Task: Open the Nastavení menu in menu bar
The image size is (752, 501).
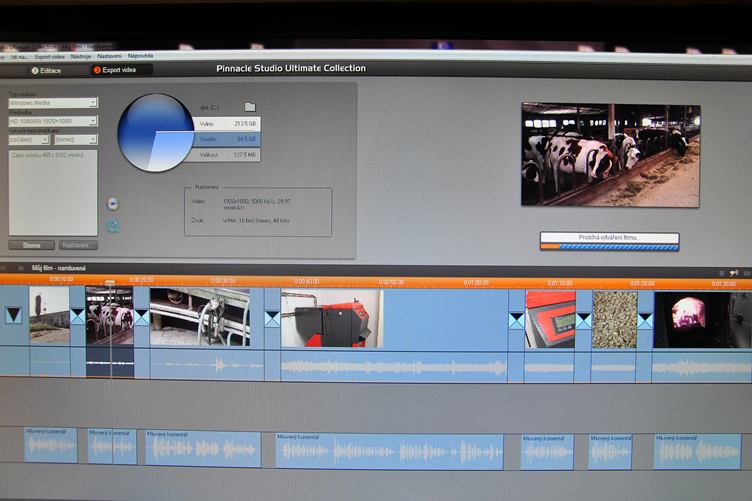Action: (x=109, y=56)
